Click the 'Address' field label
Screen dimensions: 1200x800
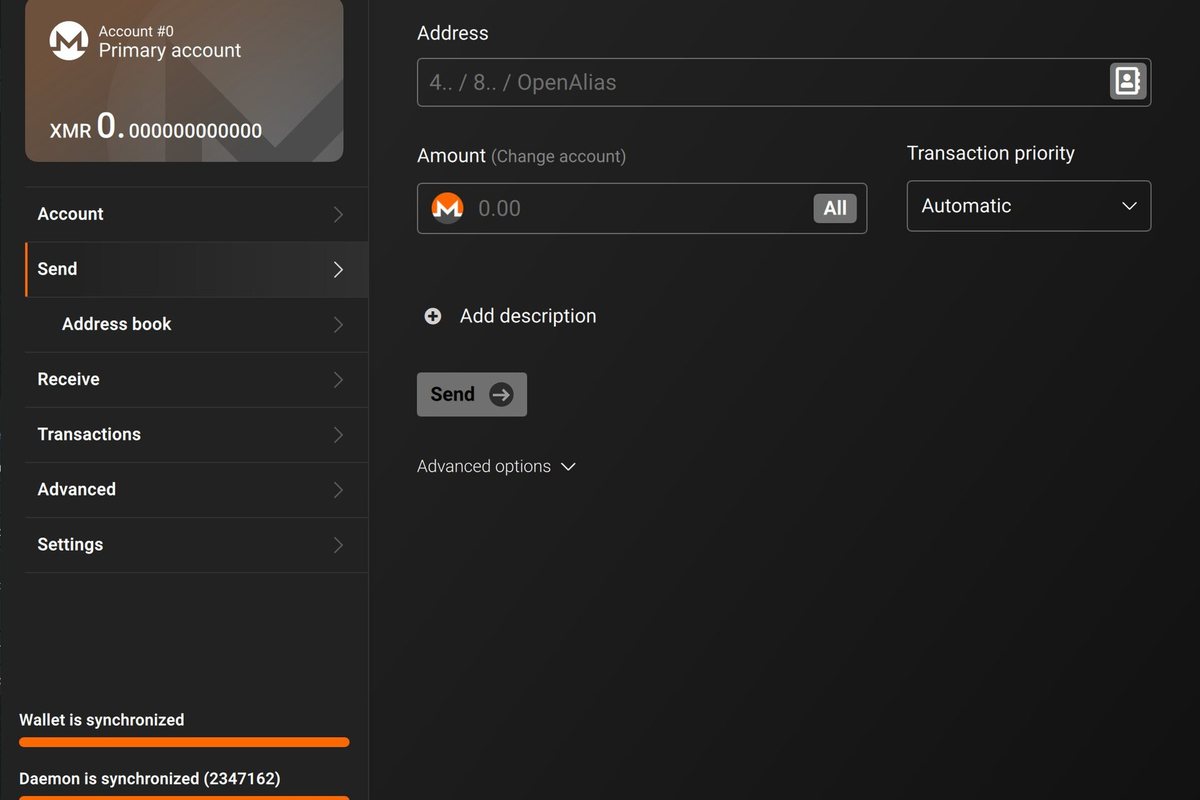(453, 33)
